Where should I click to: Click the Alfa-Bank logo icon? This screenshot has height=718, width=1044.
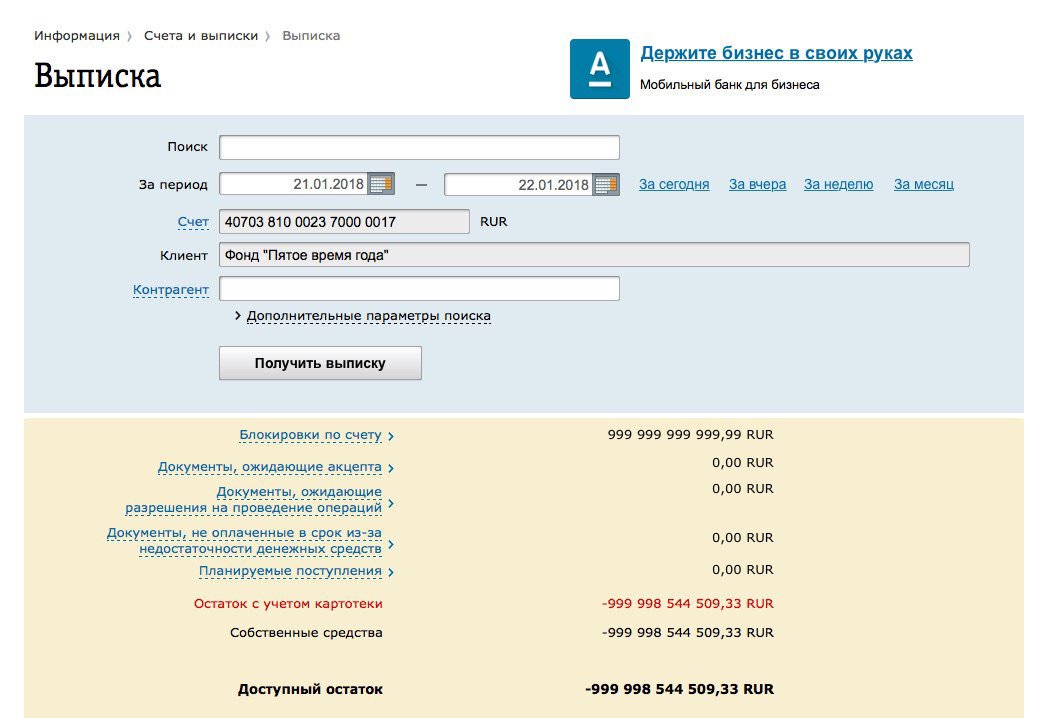click(x=599, y=69)
